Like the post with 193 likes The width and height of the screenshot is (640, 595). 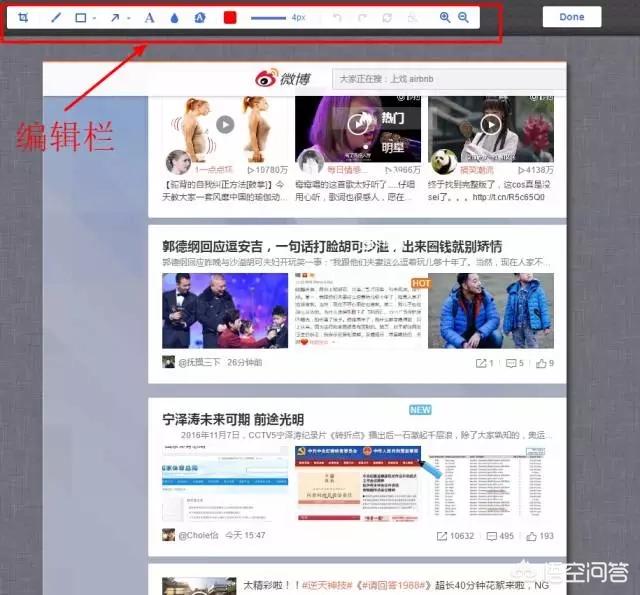tap(540, 536)
